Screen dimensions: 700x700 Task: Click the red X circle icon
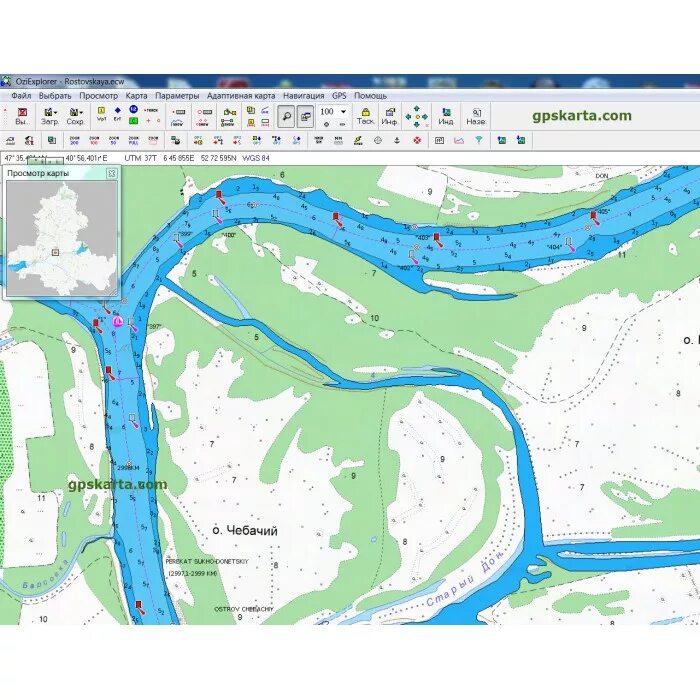click(x=417, y=140)
